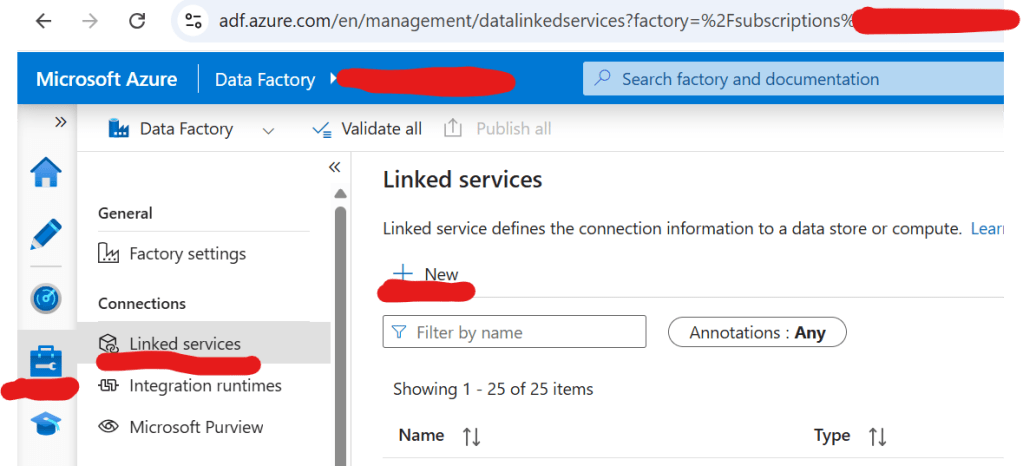Open Integration runtimes page
Image resolution: width=1023 pixels, height=466 pixels.
coord(205,386)
